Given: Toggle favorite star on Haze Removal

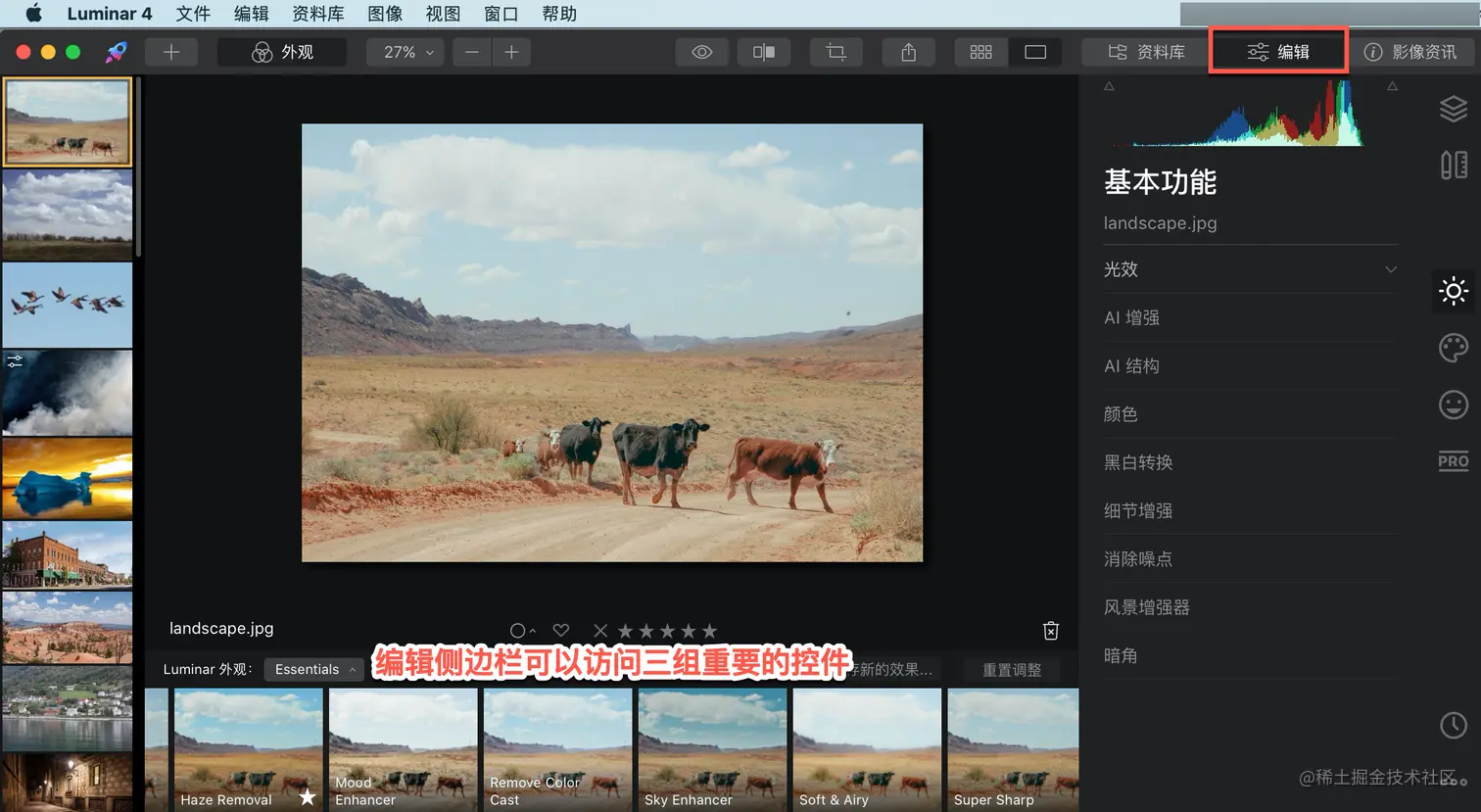Looking at the screenshot, I should click(x=308, y=797).
